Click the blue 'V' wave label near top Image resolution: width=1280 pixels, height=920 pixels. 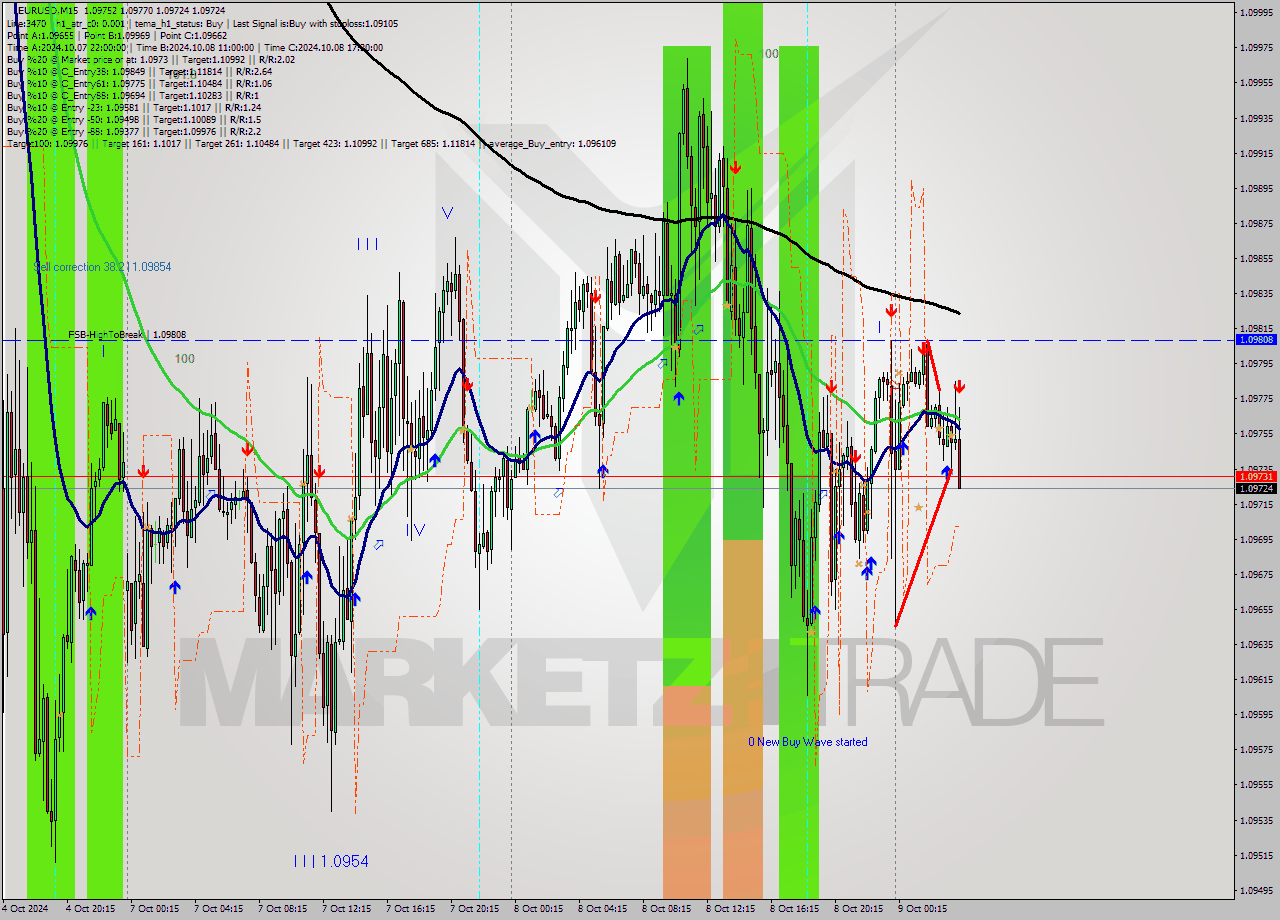pyautogui.click(x=447, y=212)
